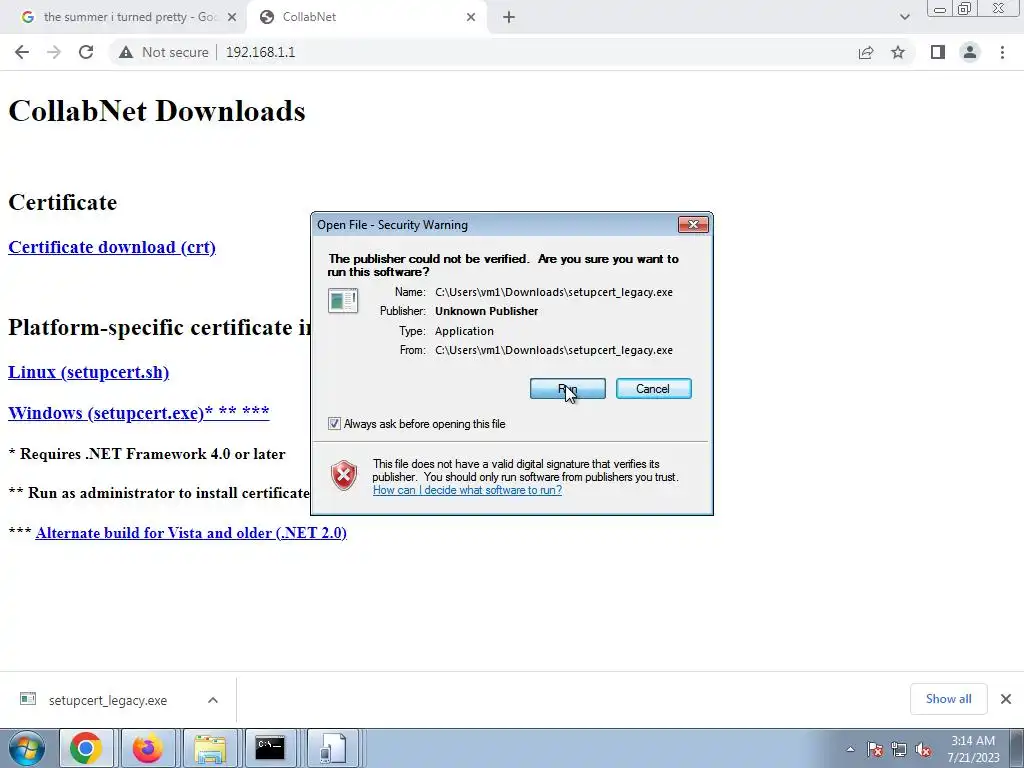Go back using the browser back arrow
This screenshot has width=1024, height=768.
pyautogui.click(x=22, y=52)
